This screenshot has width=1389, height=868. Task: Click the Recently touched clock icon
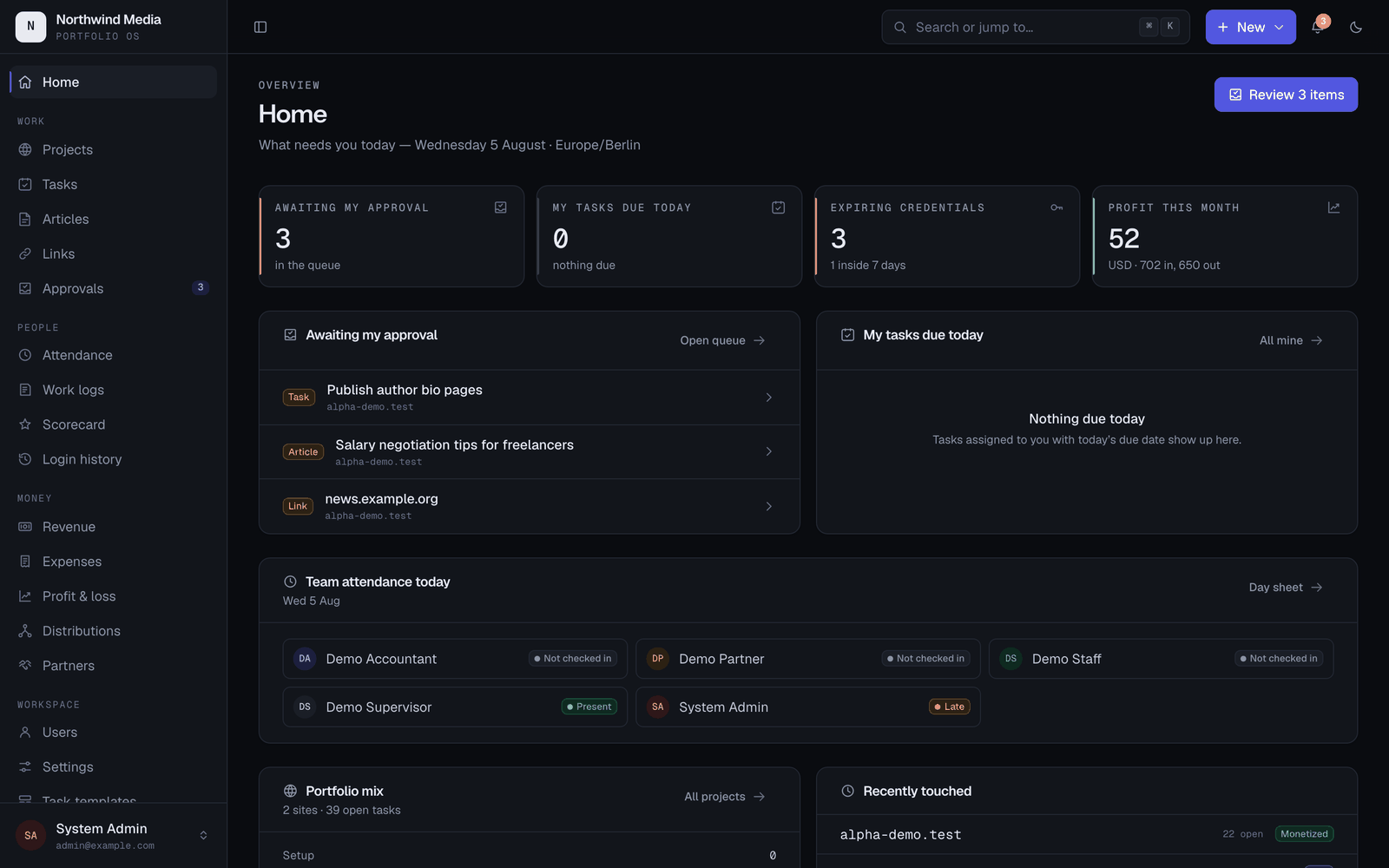(x=848, y=791)
